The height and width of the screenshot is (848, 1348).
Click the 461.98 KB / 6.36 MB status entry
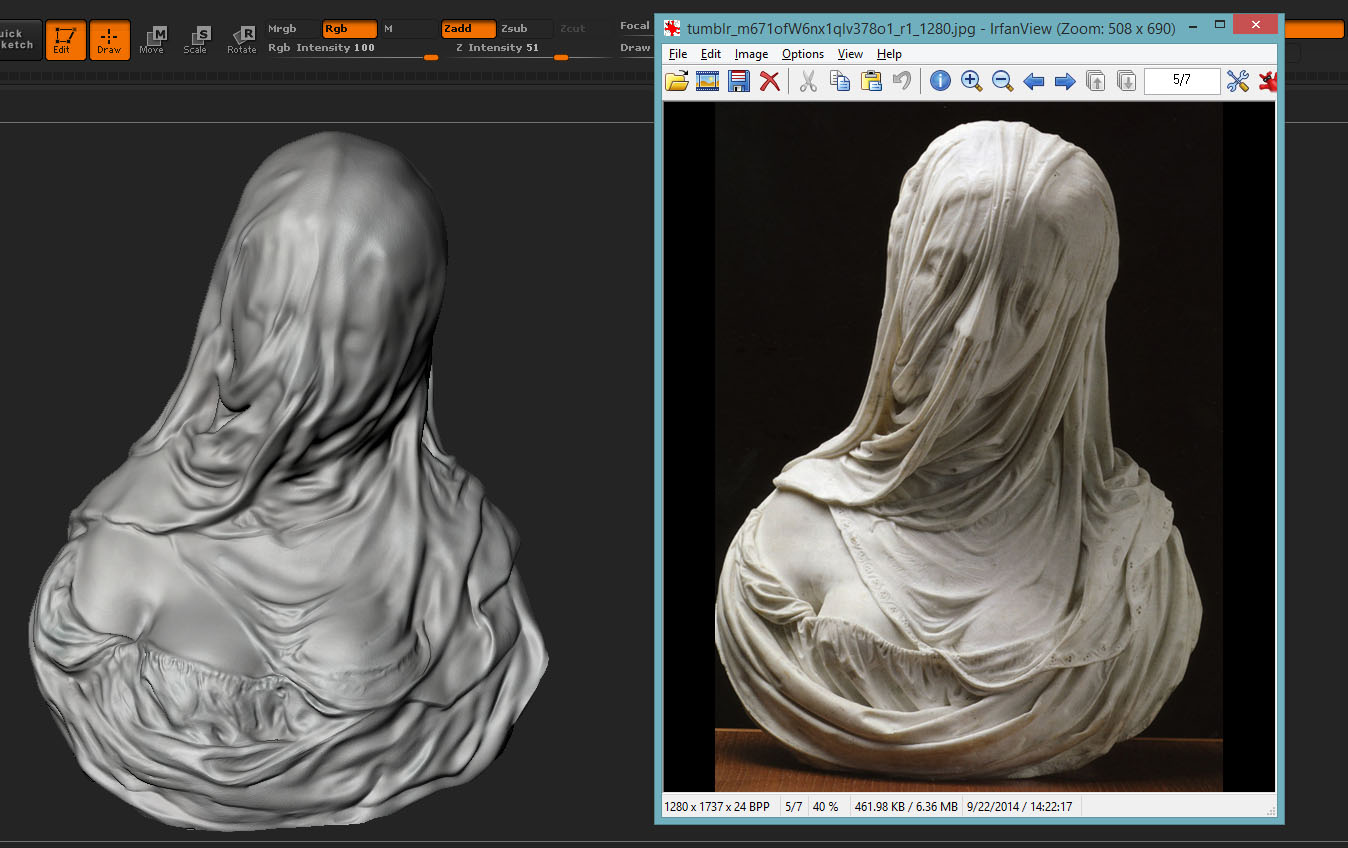(x=905, y=806)
